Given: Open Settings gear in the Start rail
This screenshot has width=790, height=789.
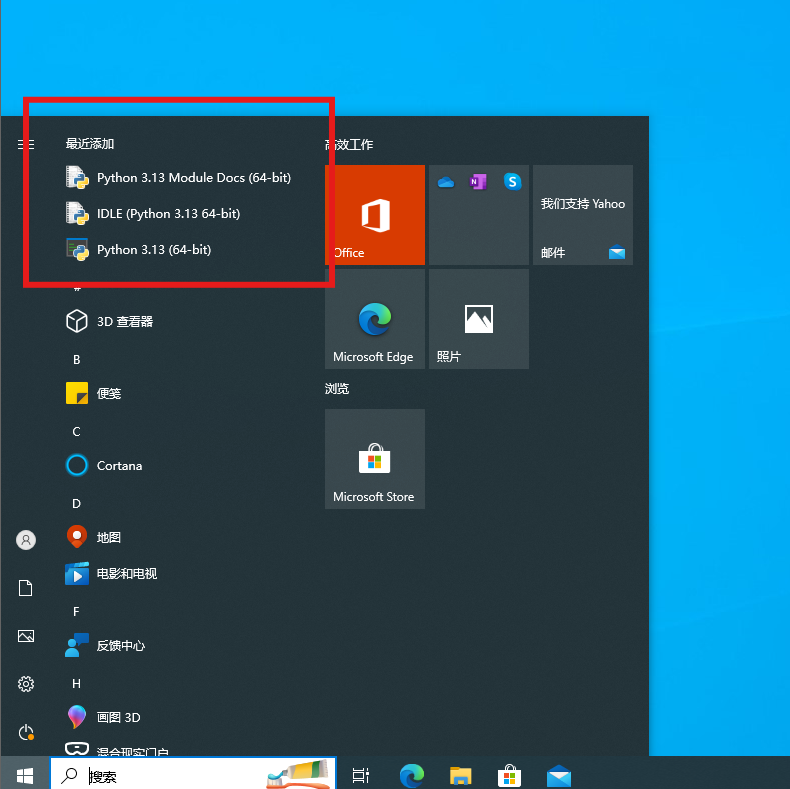Looking at the screenshot, I should click(26, 684).
